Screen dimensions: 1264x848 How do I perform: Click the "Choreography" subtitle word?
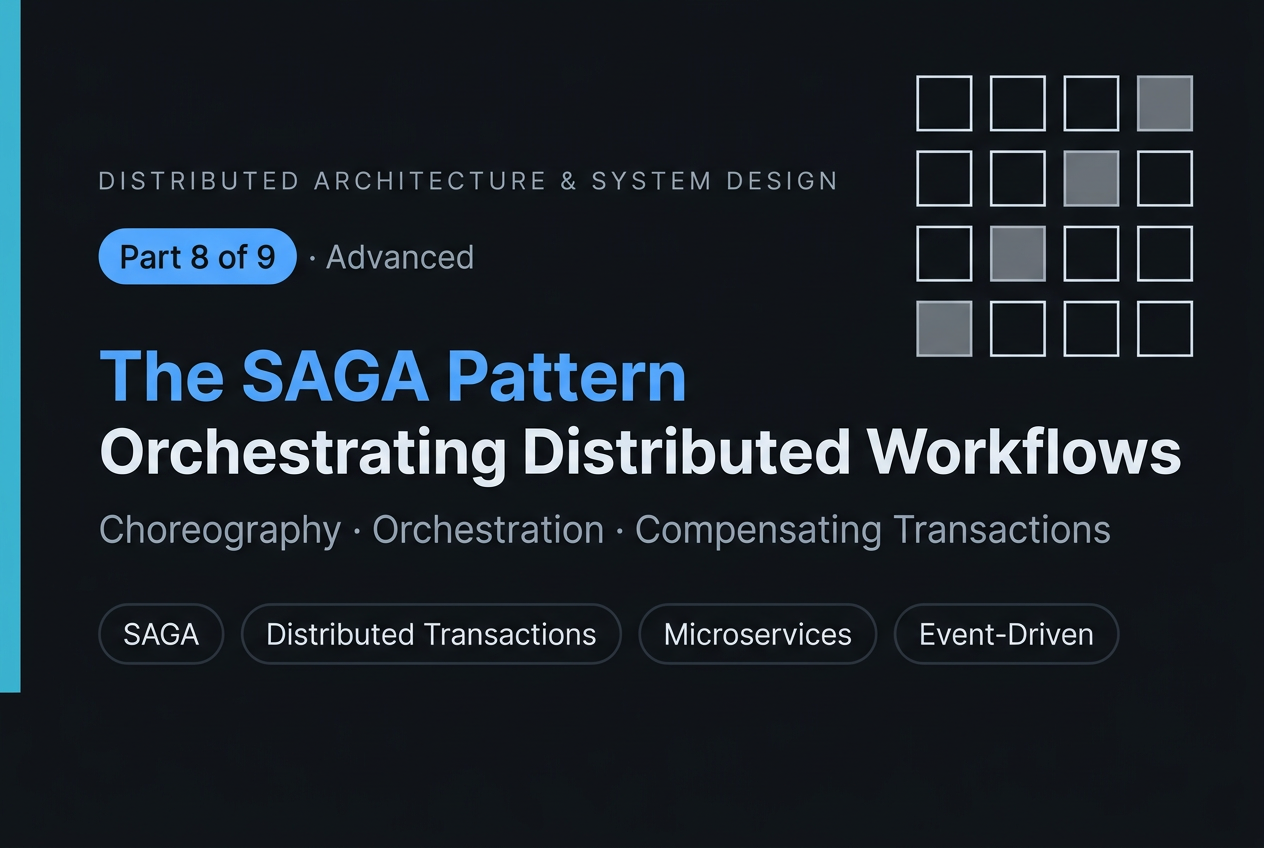(220, 530)
